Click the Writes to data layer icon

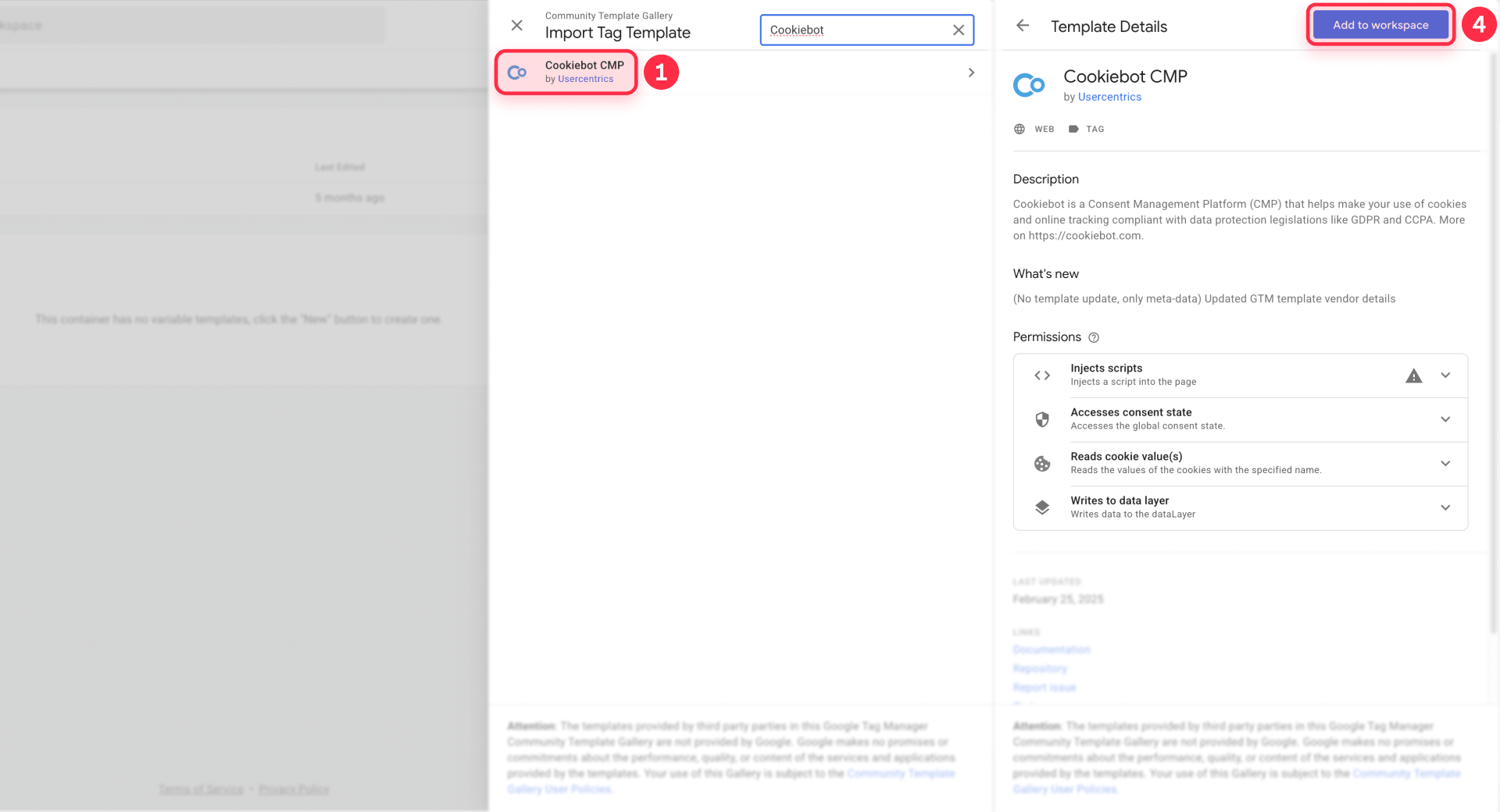tap(1042, 507)
